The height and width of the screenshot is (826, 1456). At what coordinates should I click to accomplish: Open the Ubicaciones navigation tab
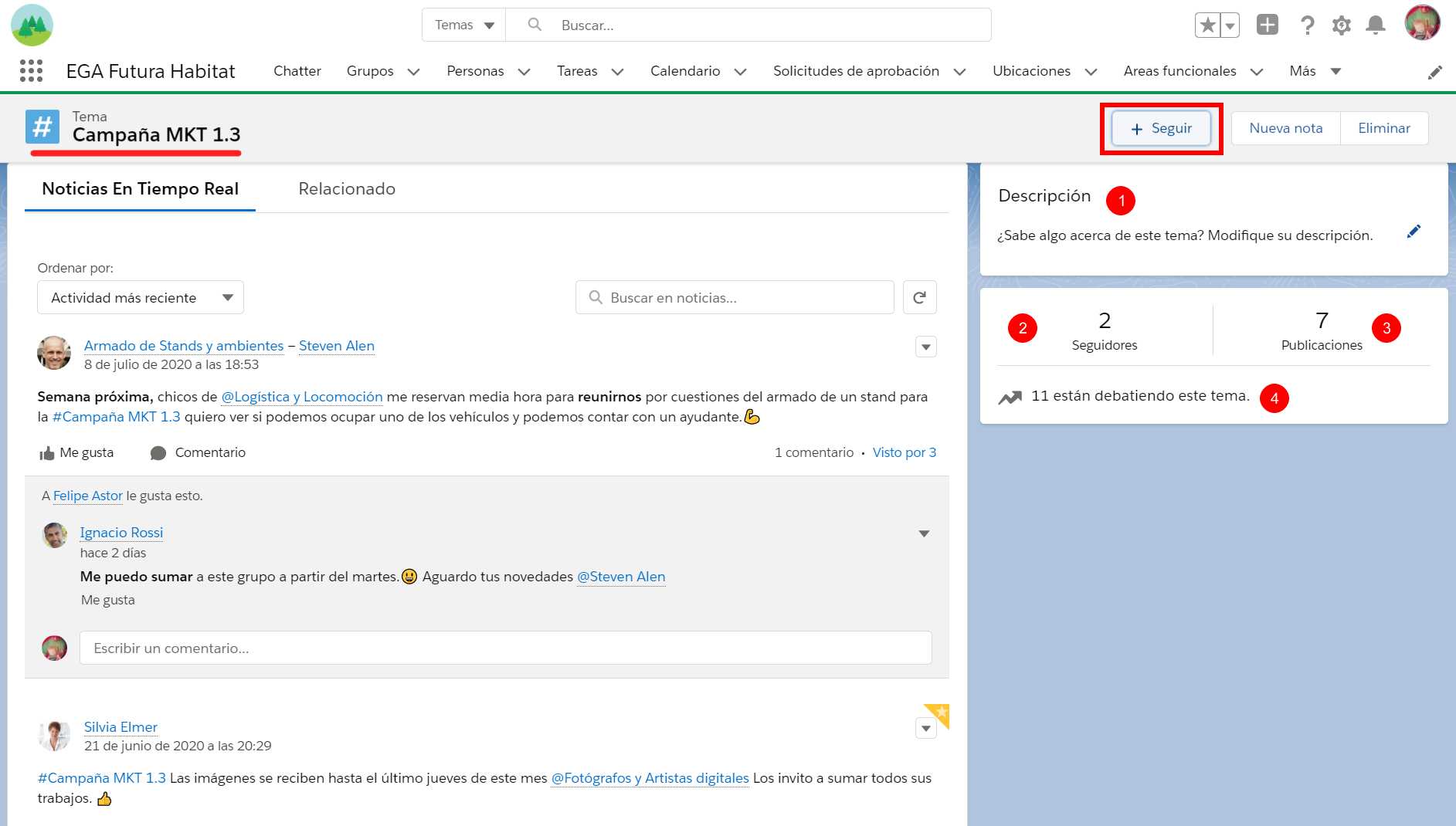(1031, 71)
